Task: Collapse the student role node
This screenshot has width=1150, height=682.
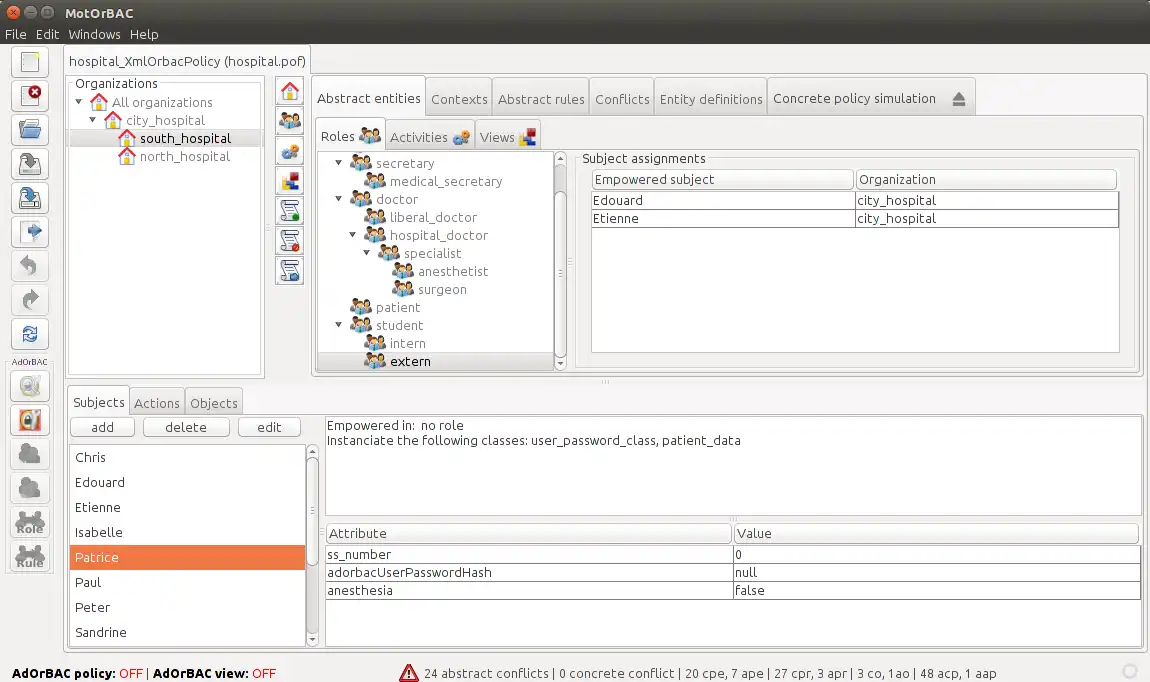Action: pyautogui.click(x=339, y=325)
